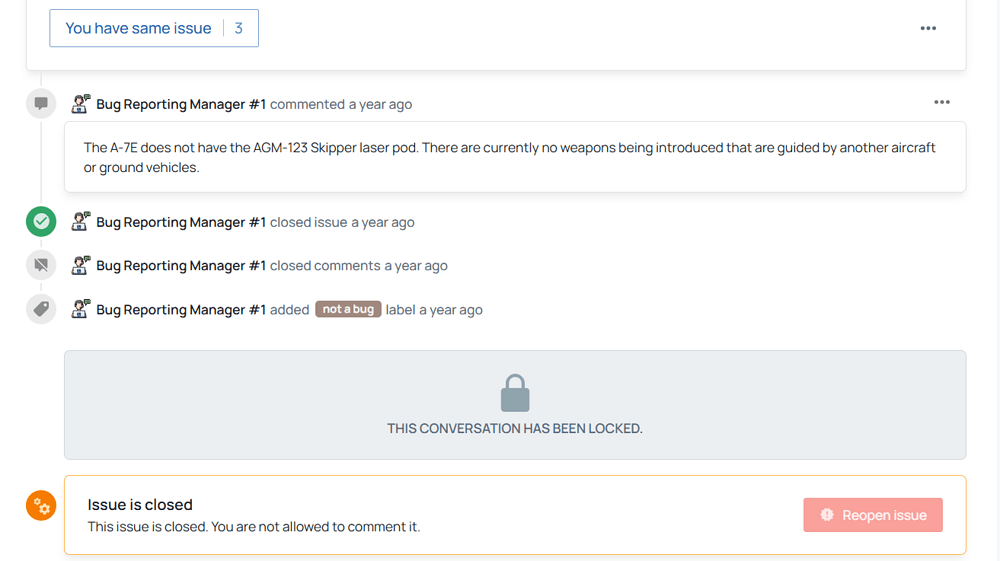Click the same-issue count number 3

(x=239, y=28)
